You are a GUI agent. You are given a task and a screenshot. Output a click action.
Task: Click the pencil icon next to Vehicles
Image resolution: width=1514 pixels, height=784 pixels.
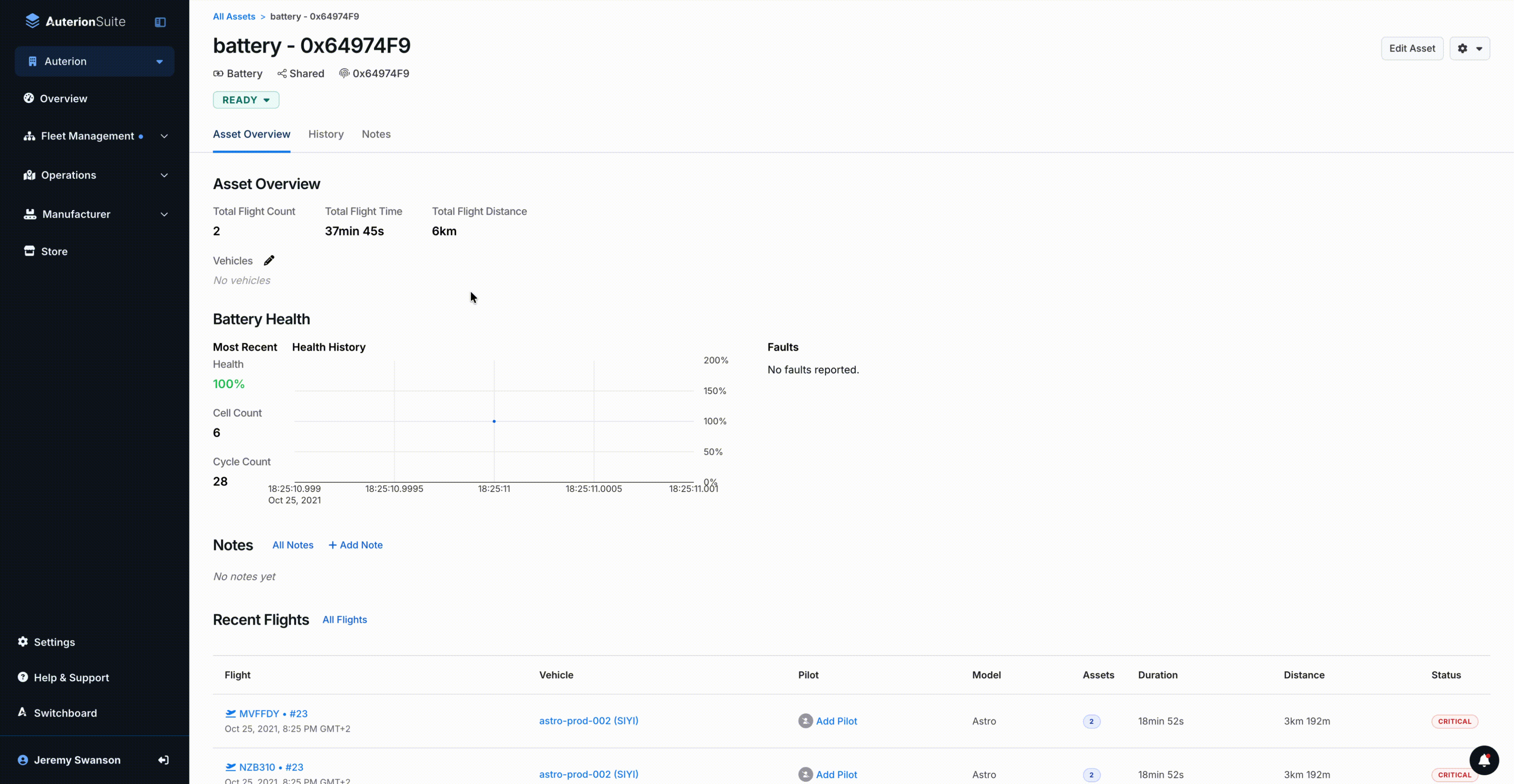(269, 260)
